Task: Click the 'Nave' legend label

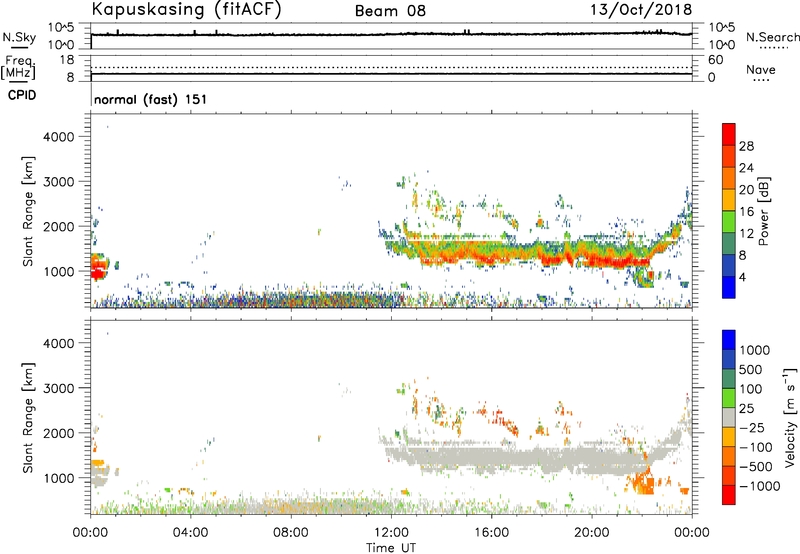Action: tap(761, 69)
